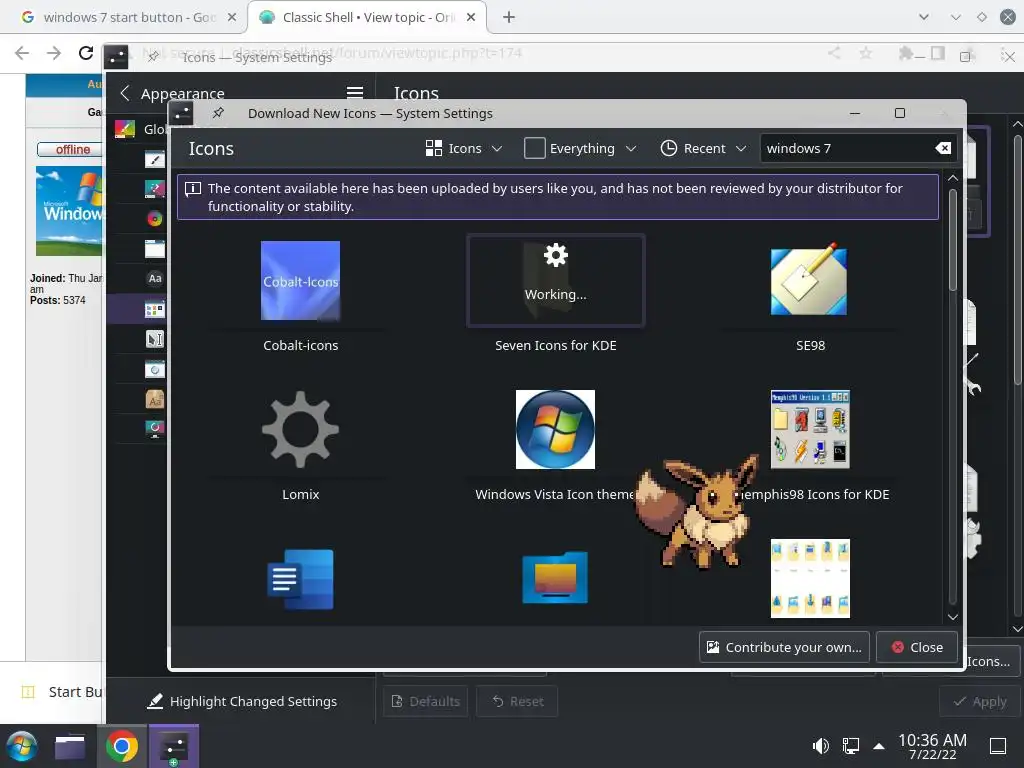The image size is (1024, 768).
Task: Click the System Settings icon in the dialog title bar
Action: (182, 114)
